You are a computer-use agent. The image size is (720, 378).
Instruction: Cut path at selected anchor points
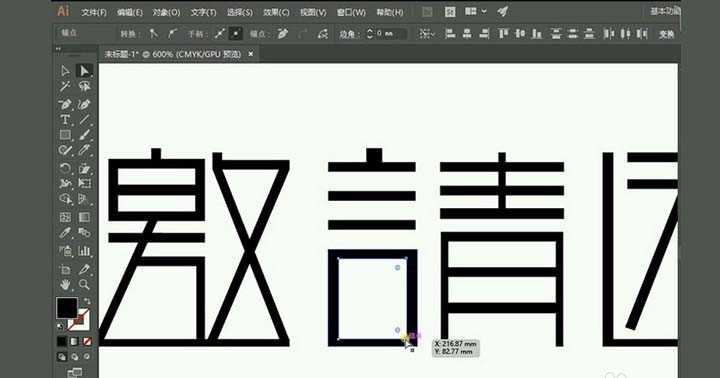click(x=323, y=34)
